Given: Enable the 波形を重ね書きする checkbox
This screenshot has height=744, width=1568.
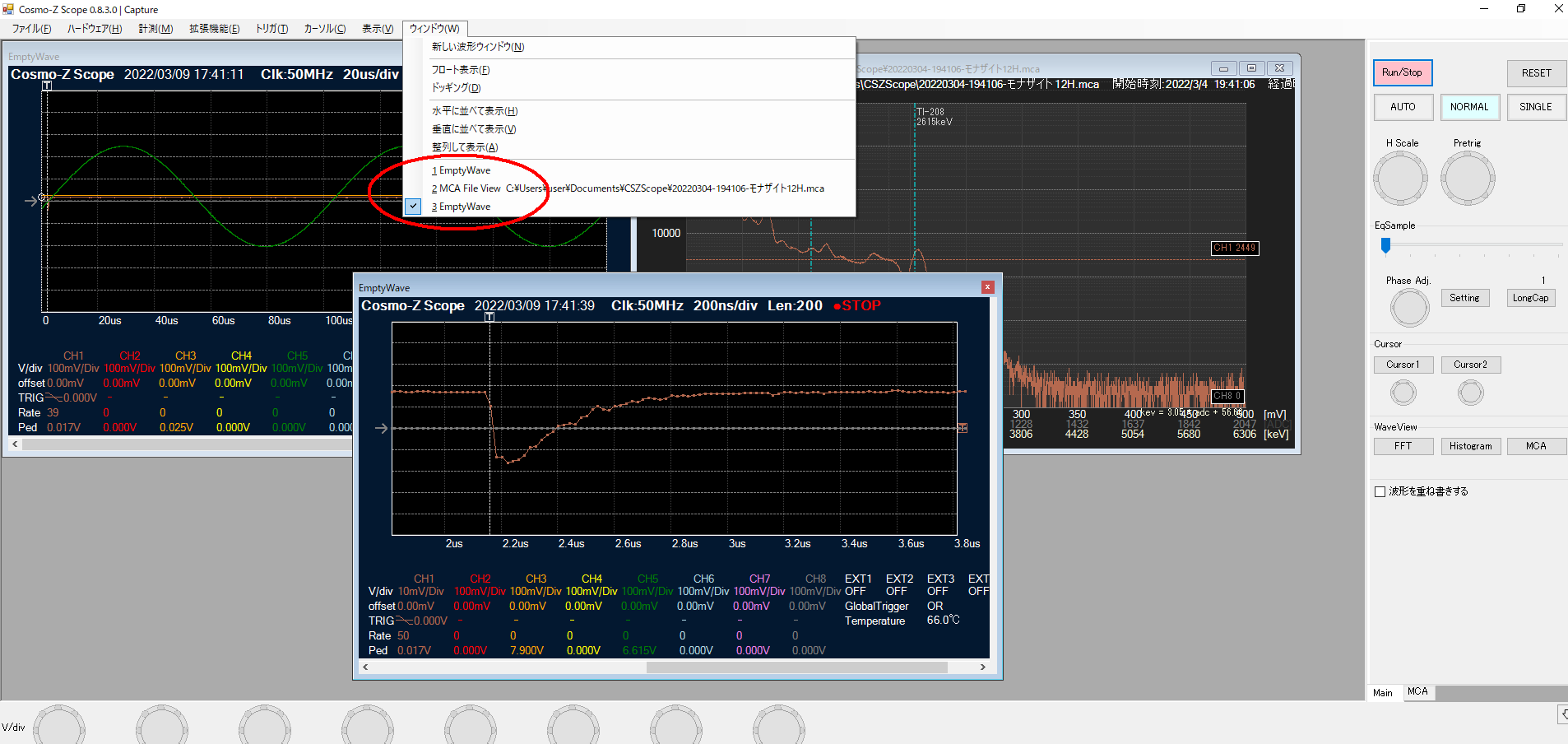Looking at the screenshot, I should point(1380,491).
